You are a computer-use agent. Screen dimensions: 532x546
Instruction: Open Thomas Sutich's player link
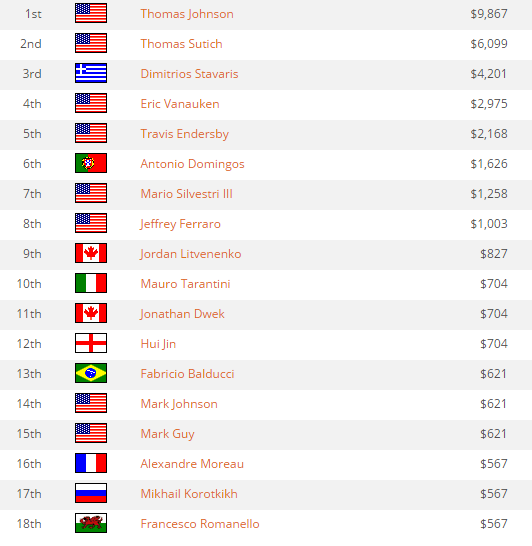pyautogui.click(x=181, y=44)
